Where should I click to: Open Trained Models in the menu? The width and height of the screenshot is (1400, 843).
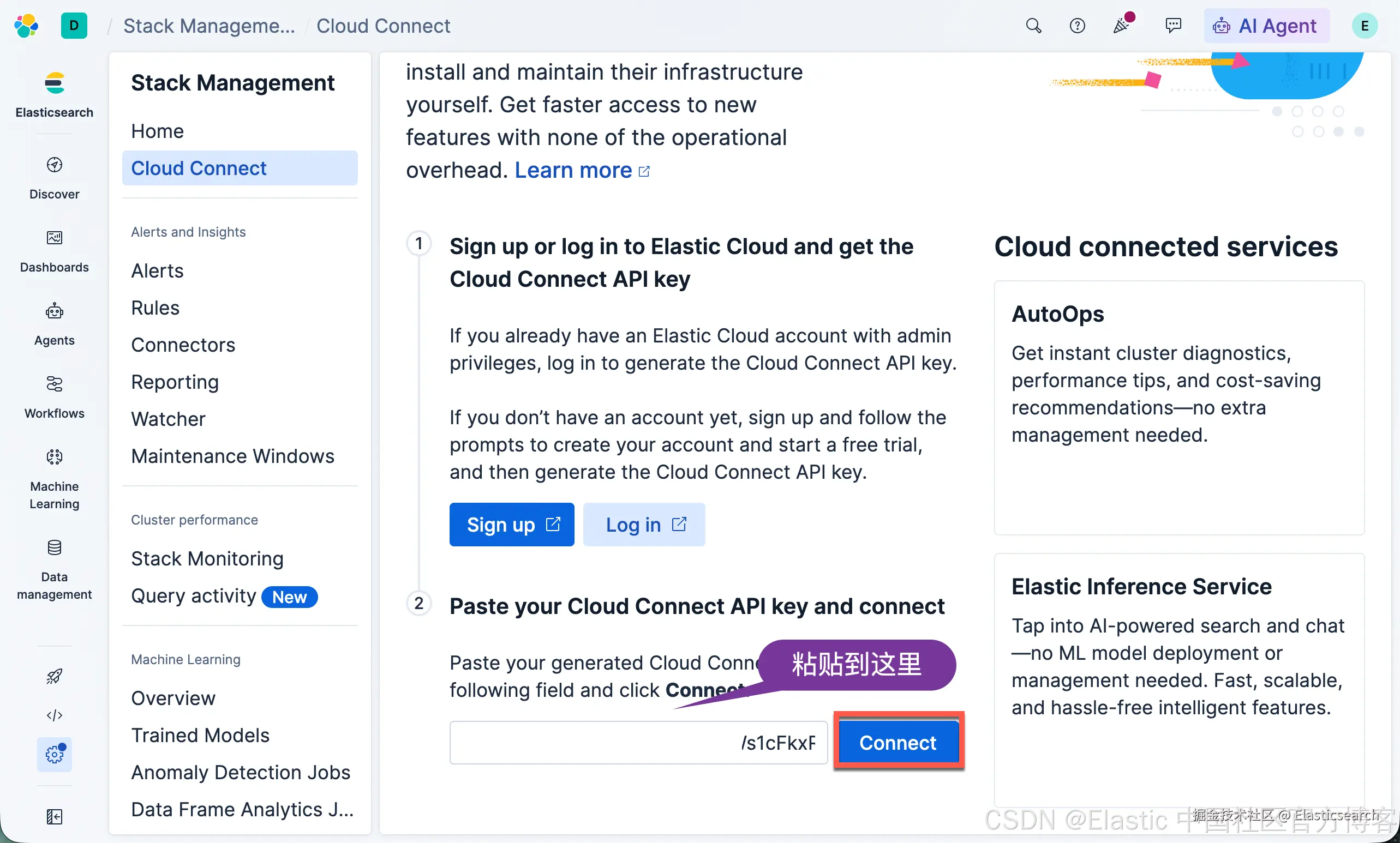click(200, 735)
